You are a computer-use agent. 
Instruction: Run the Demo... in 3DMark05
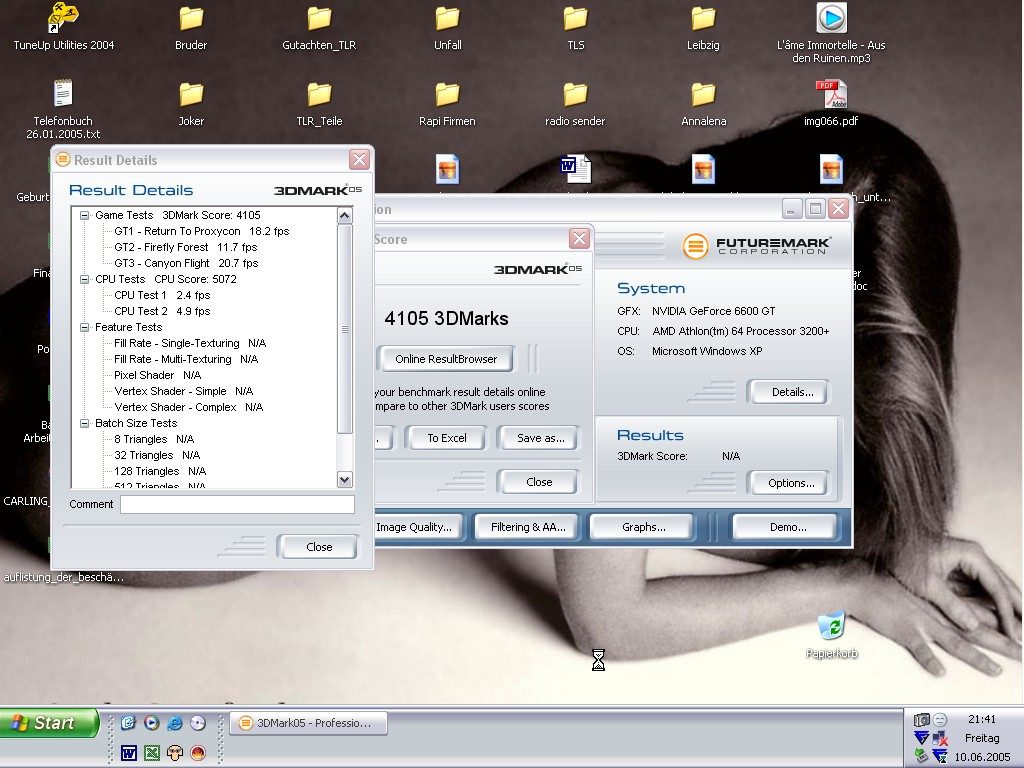coord(787,527)
